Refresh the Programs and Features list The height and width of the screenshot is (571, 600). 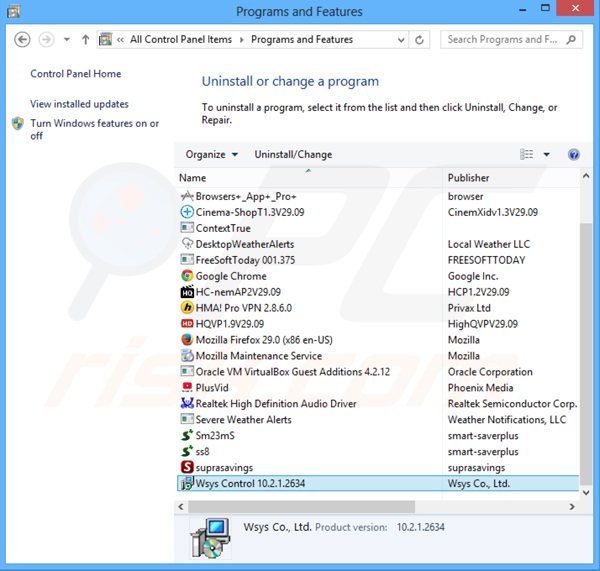[x=419, y=40]
